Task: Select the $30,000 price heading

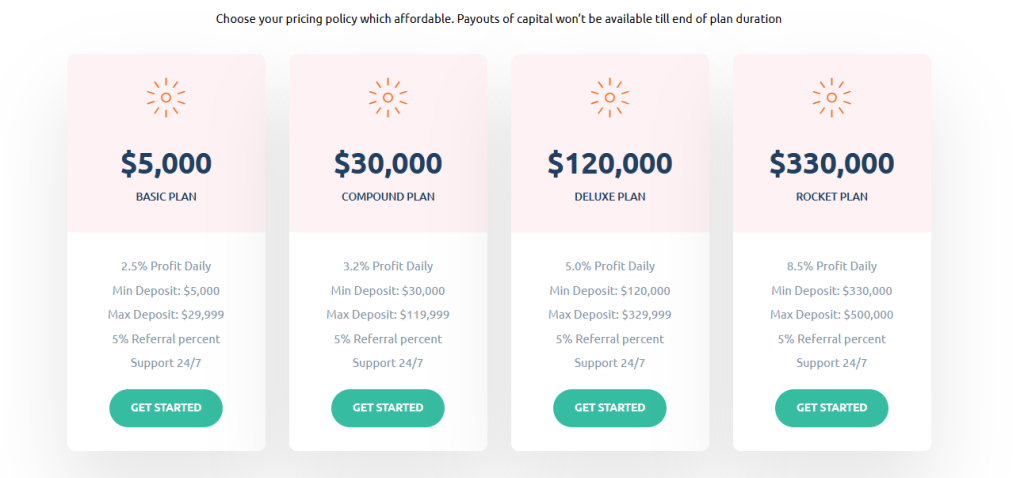Action: pos(388,163)
